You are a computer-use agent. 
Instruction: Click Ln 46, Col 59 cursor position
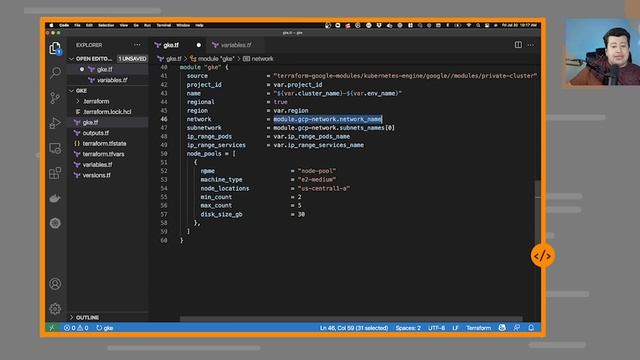pyautogui.click(x=354, y=328)
